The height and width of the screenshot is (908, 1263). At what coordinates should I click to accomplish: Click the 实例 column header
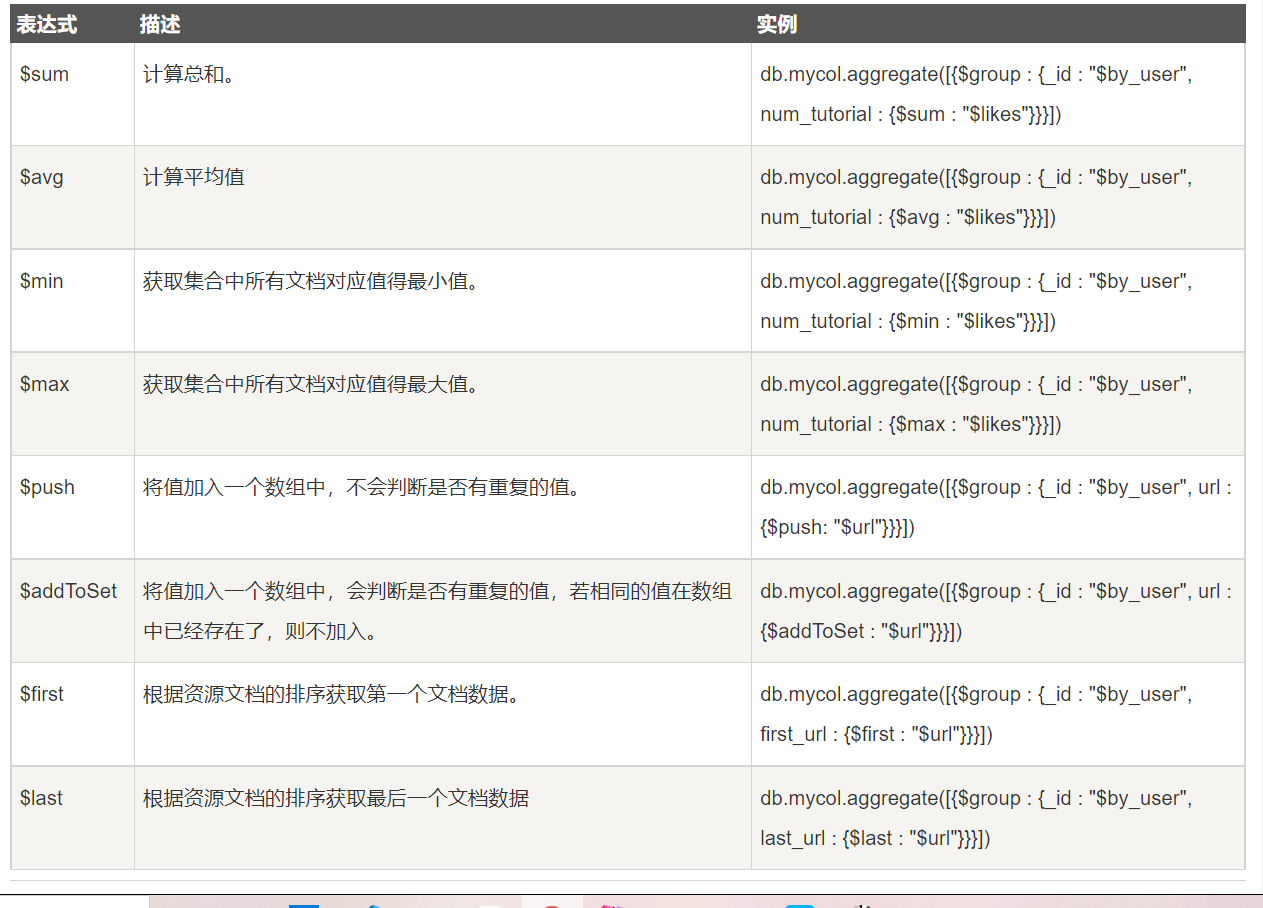click(x=776, y=25)
